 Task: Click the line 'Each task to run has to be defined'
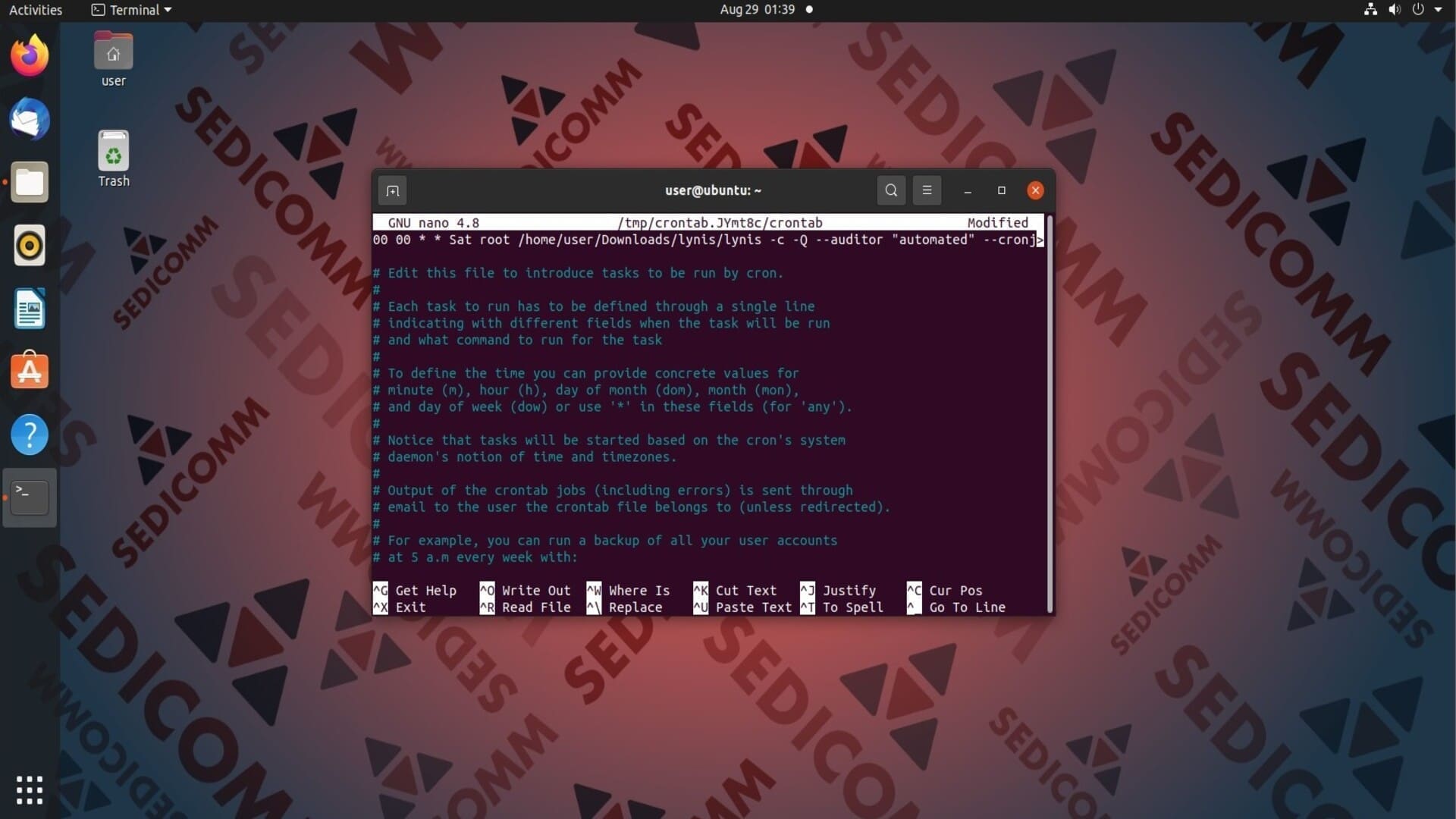[594, 306]
